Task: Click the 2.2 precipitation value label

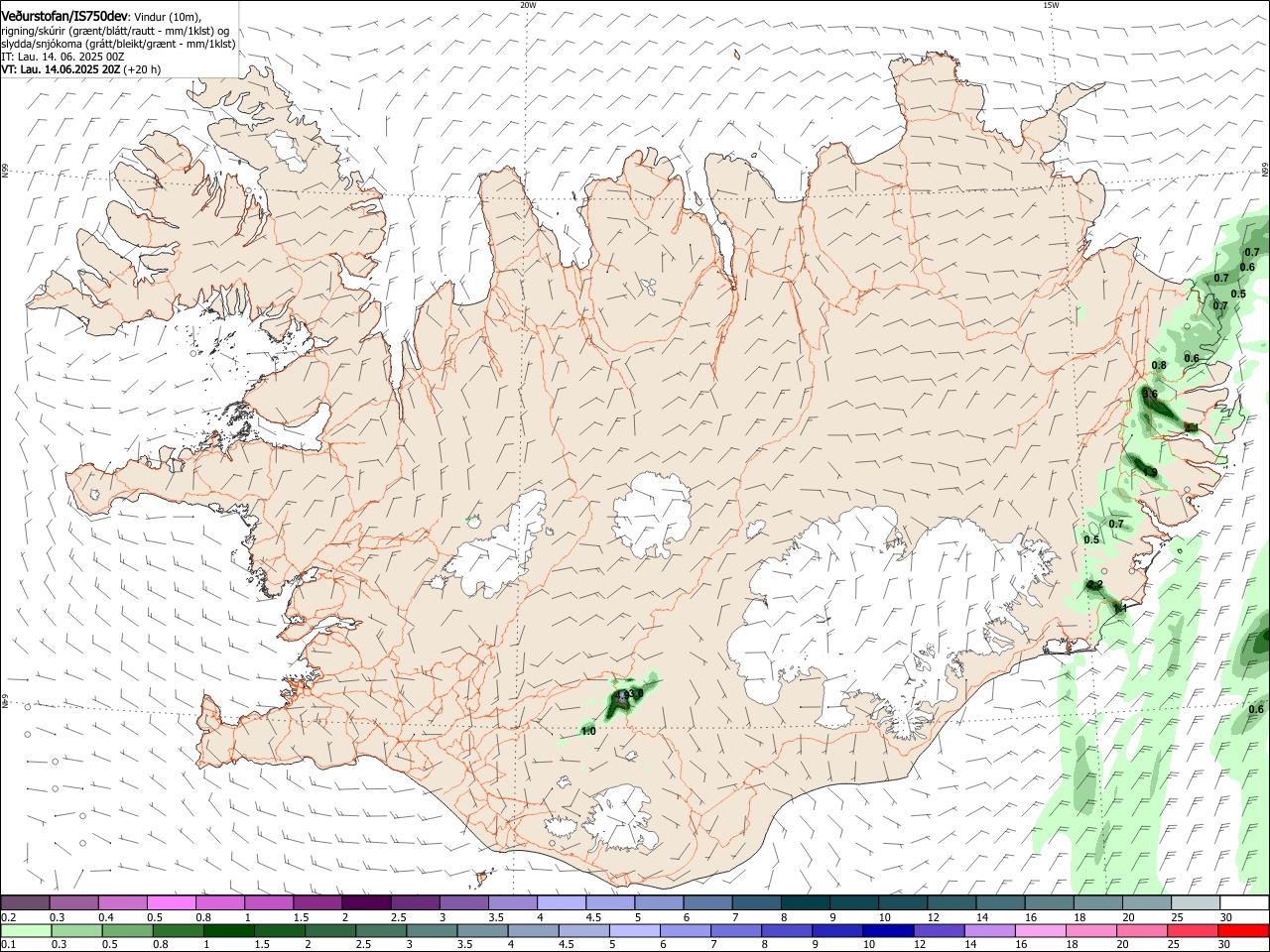Action: (1094, 585)
